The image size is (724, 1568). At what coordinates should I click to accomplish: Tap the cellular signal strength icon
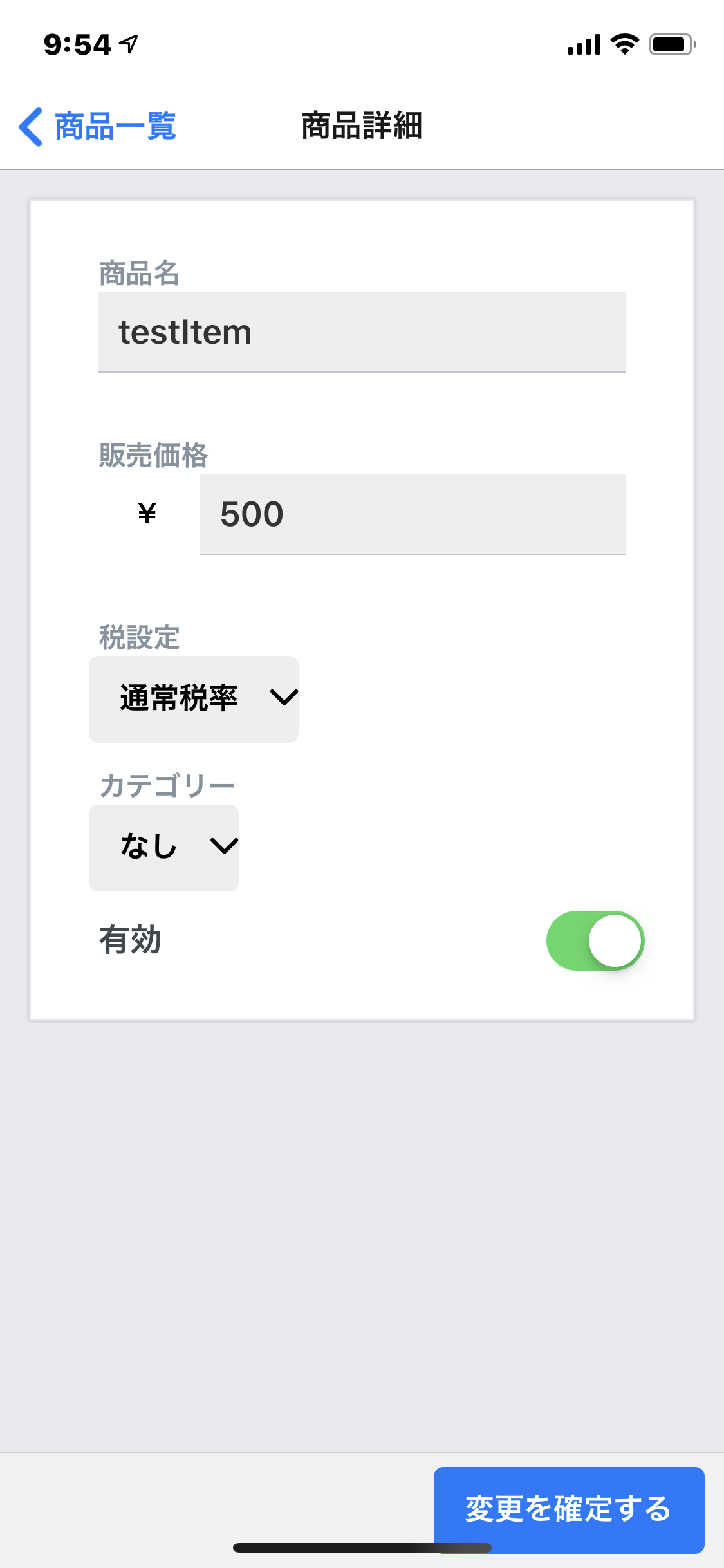coord(583,45)
